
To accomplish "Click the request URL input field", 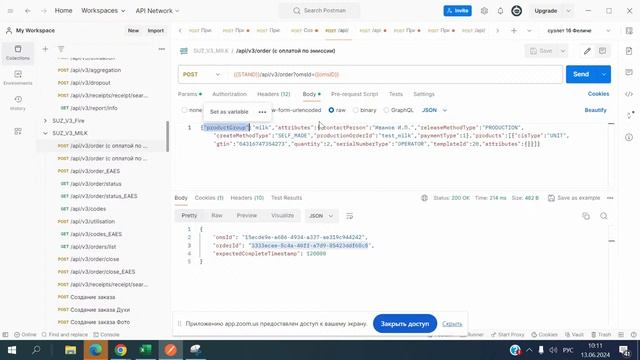I will [x=395, y=75].
